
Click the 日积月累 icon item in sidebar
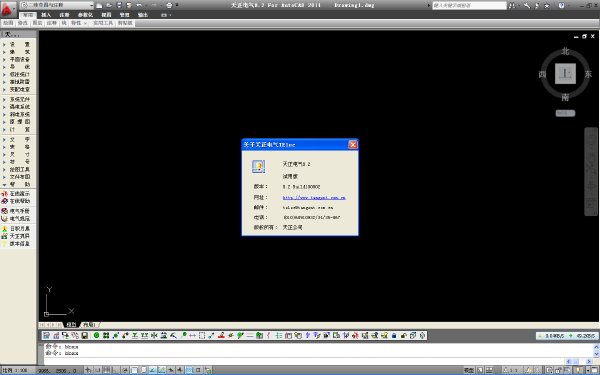tap(16, 229)
